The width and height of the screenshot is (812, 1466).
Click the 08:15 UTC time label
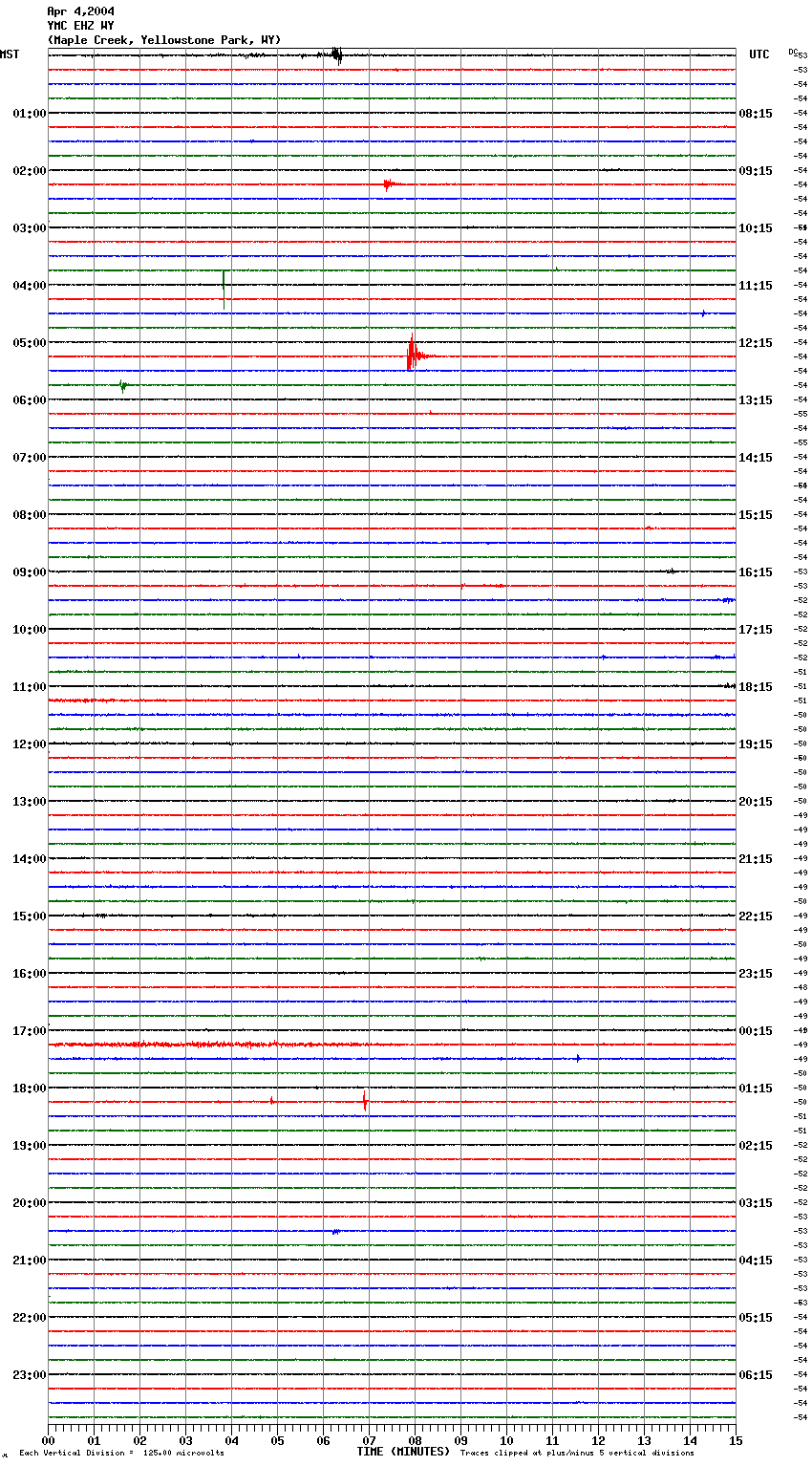756,114
